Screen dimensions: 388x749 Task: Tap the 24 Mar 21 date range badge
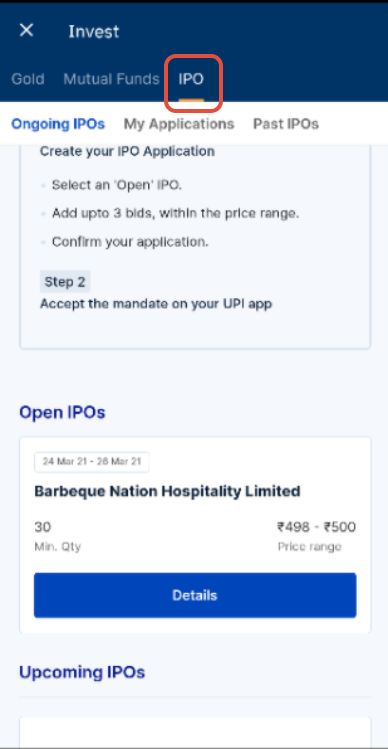click(x=92, y=462)
